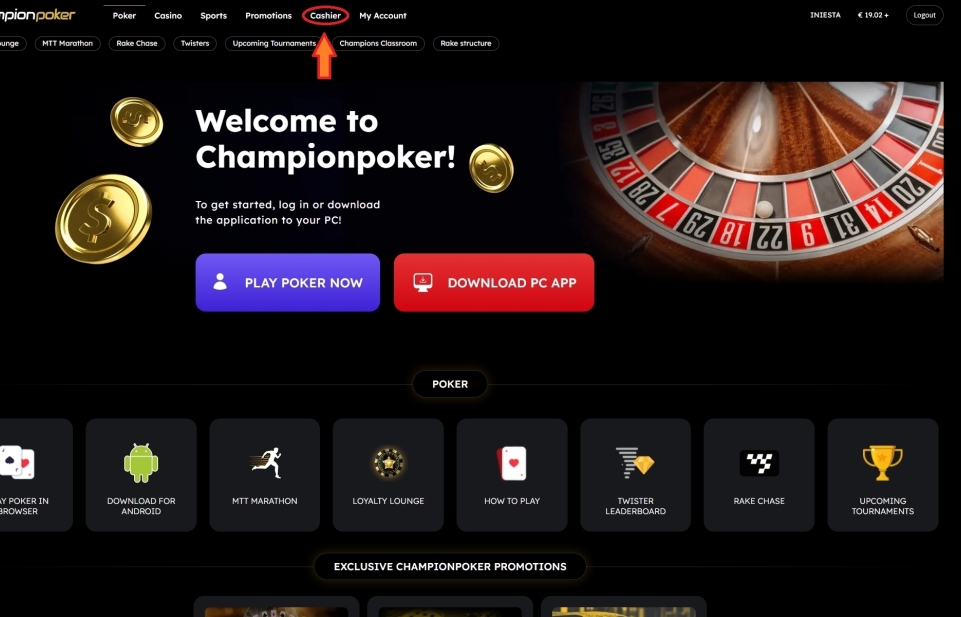Select the Champions Classroom pill
This screenshot has width=961, height=617.
pyautogui.click(x=378, y=44)
